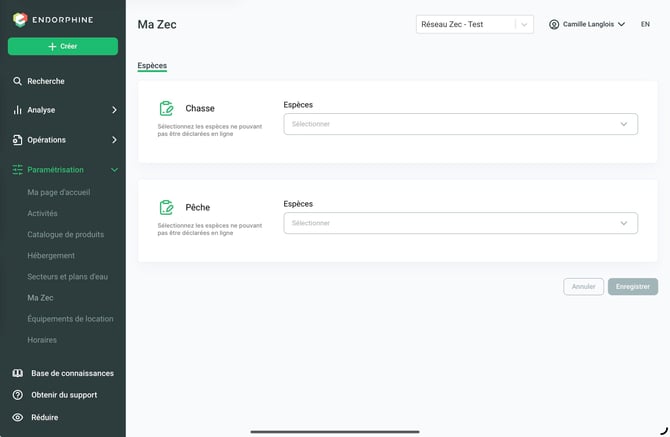Click the Chasse clipboard icon
Screen dimensions: 670x437
tap(166, 109)
